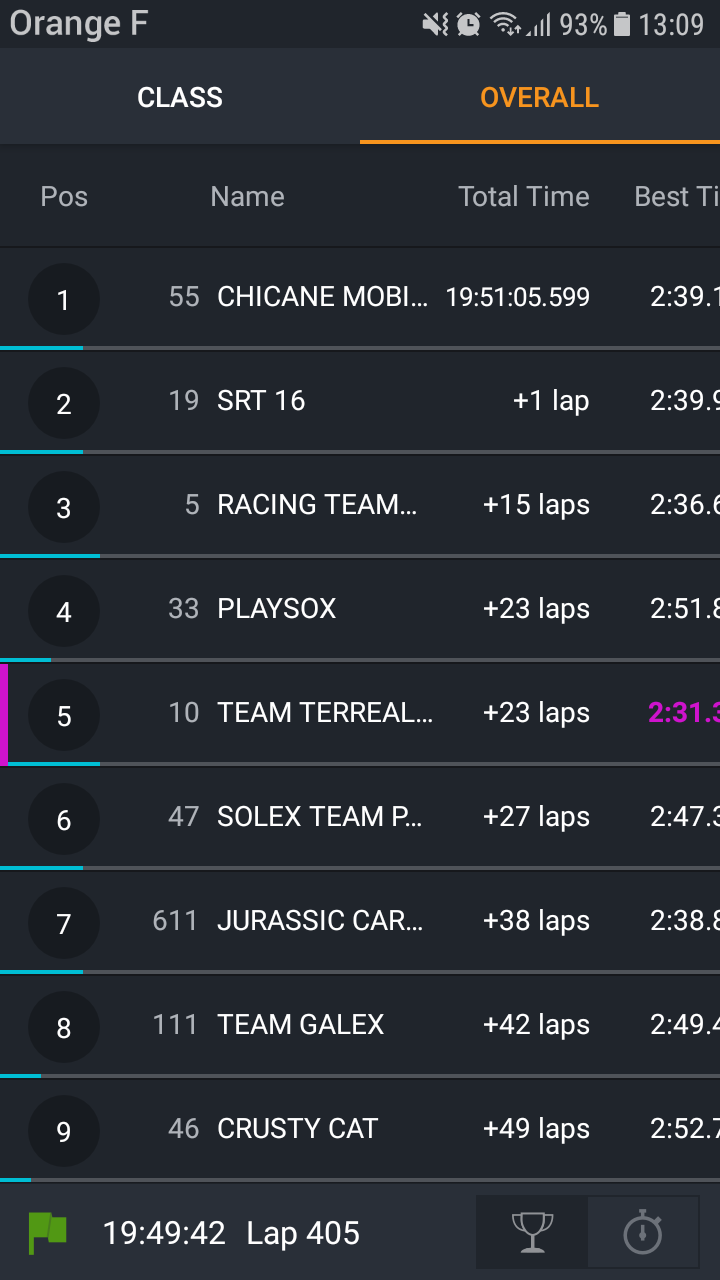Select PLAYSOX team entry
The image size is (720, 1280).
pyautogui.click(x=276, y=609)
